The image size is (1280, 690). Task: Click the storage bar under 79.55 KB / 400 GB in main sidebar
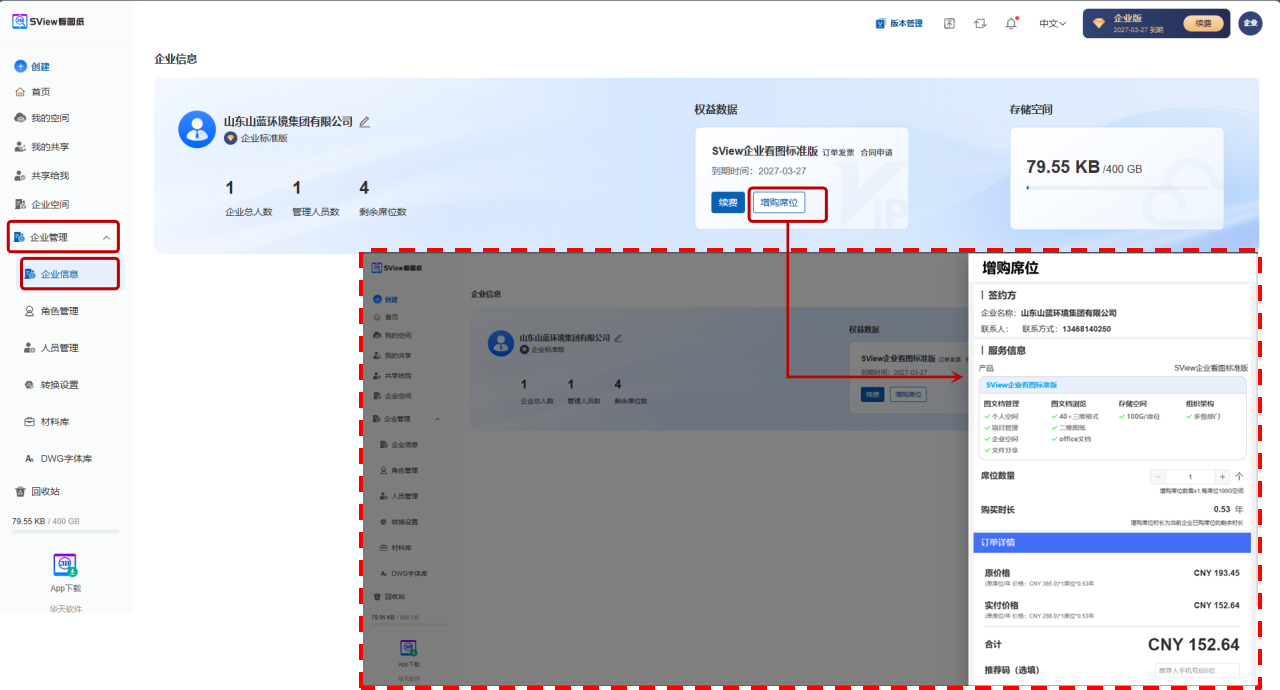(x=65, y=532)
